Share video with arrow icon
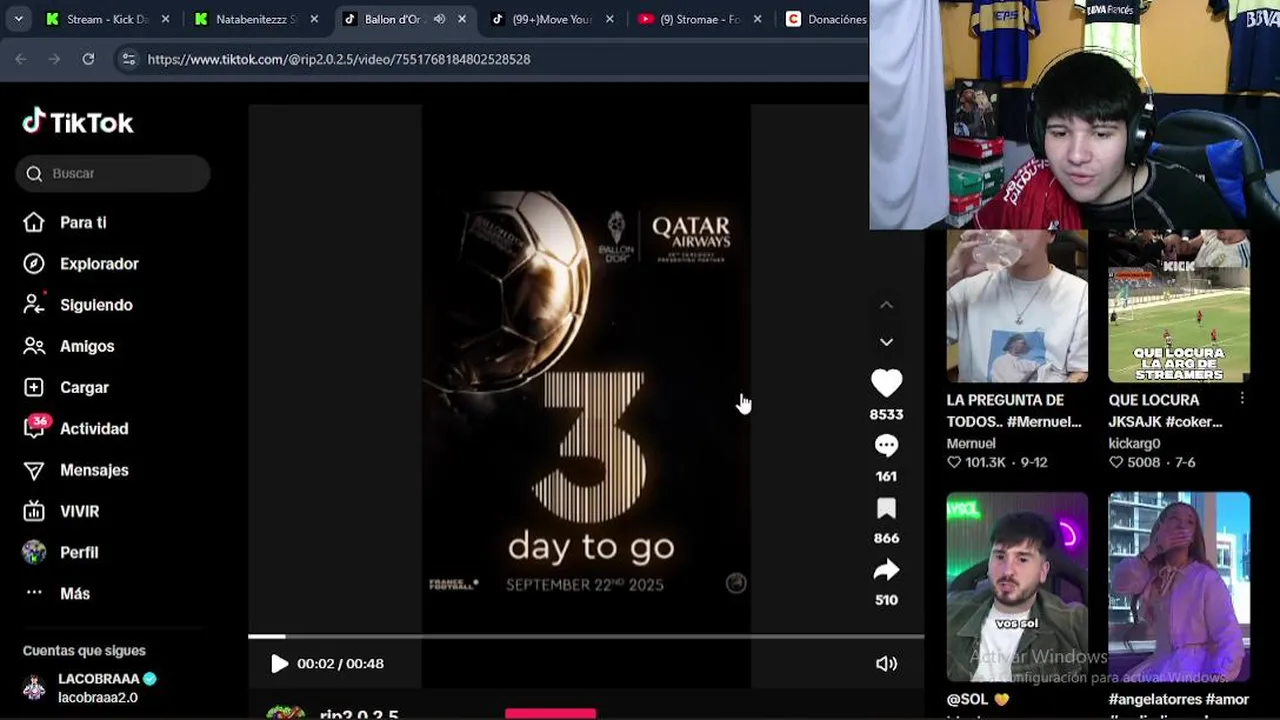Viewport: 1280px width, 720px height. click(x=886, y=570)
